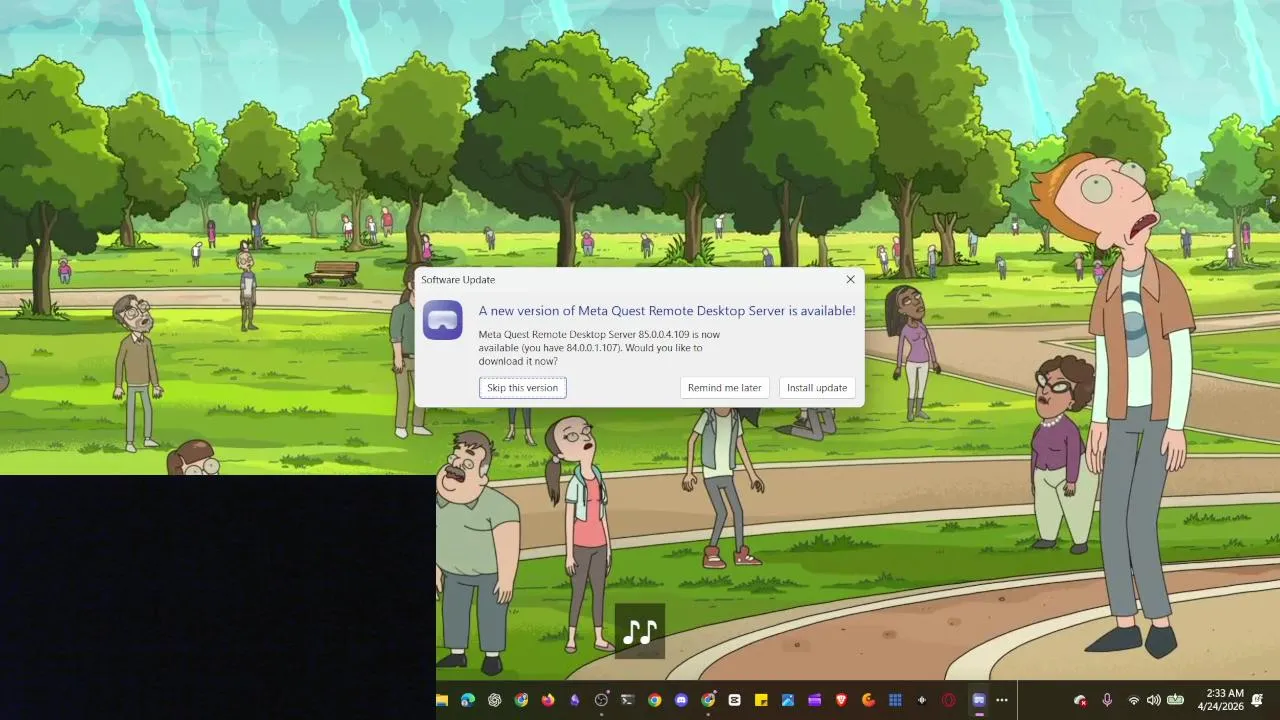Click the Software Update title text
Viewport: 1280px width, 720px height.
(458, 280)
